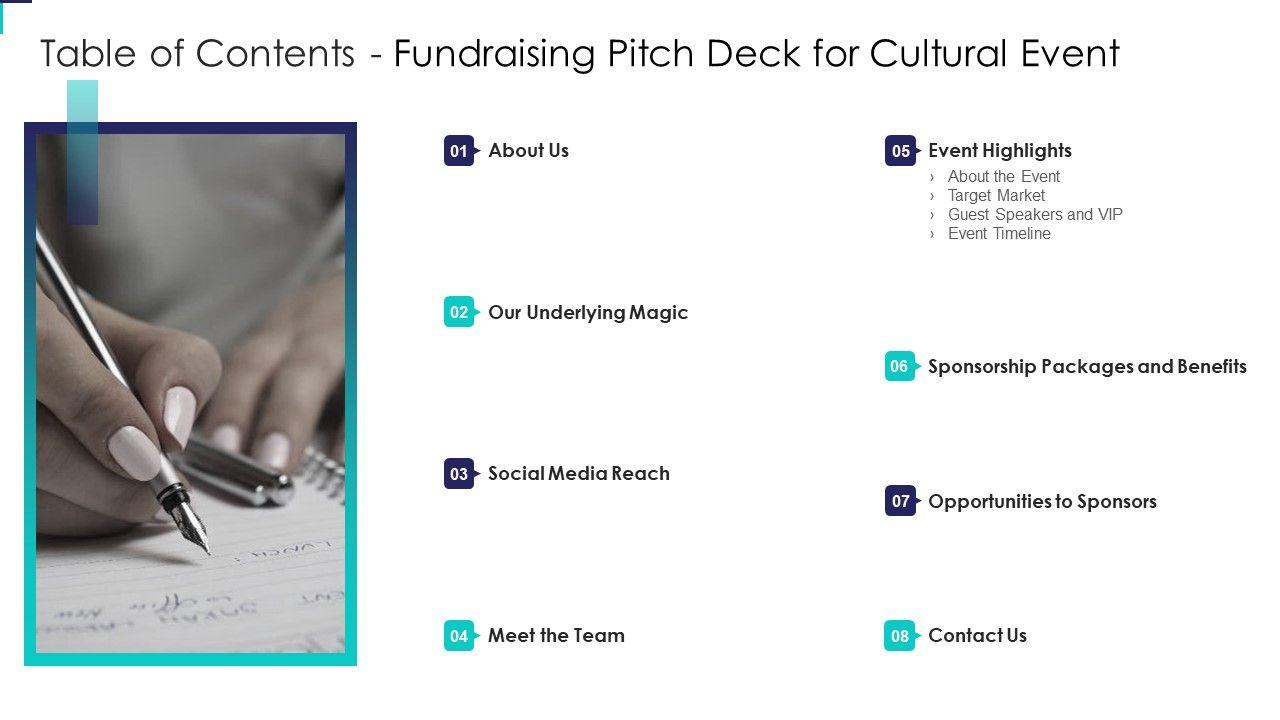Open Sponsorship Packages and Benefits

point(1087,366)
